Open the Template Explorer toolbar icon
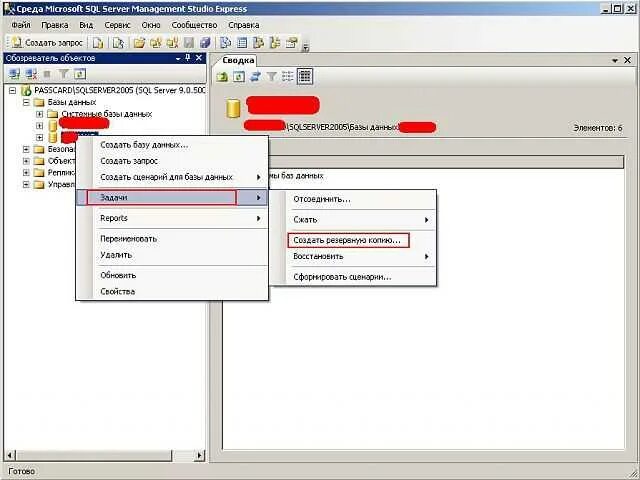Image resolution: width=640 pixels, height=480 pixels. point(275,42)
